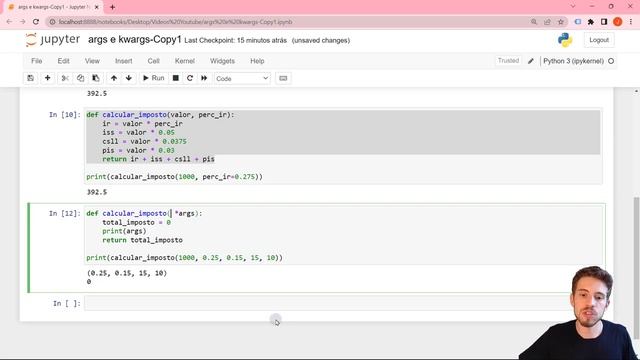The width and height of the screenshot is (640, 360).
Task: Click the print(args) line in In [12]
Action: click(x=124, y=231)
